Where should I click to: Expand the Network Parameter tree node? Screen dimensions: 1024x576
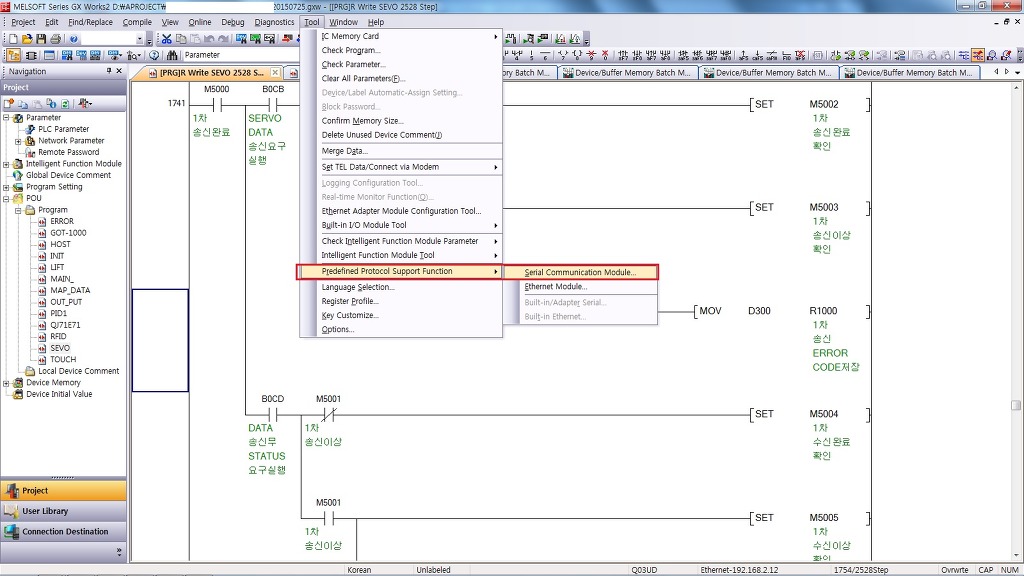click(x=18, y=141)
